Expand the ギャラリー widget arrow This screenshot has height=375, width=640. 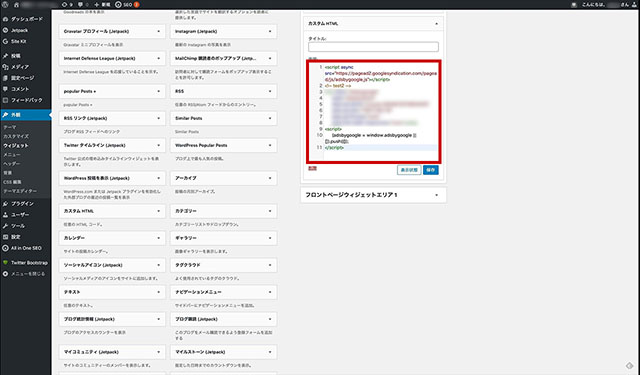point(270,238)
